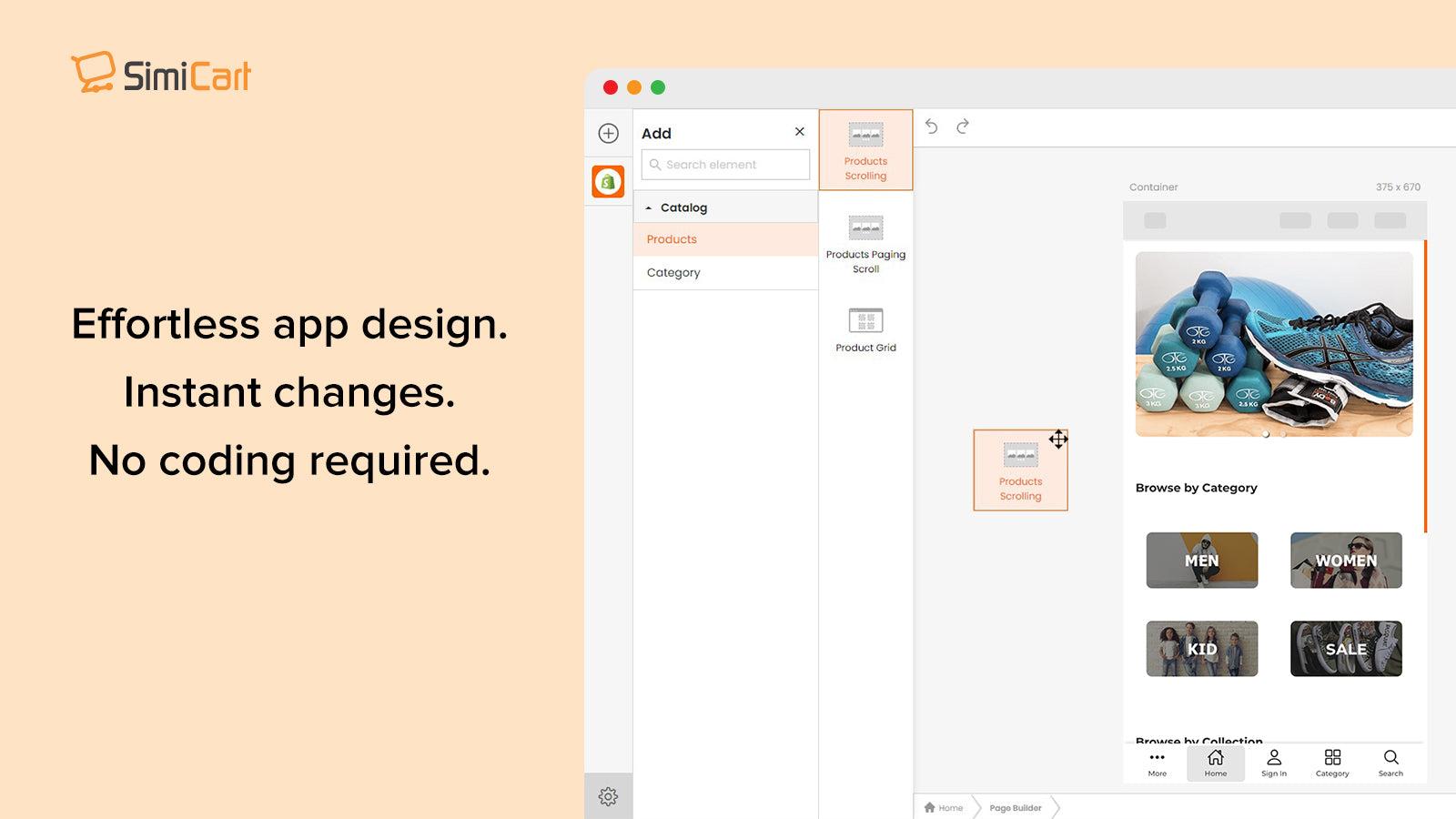Viewport: 1456px width, 819px height.
Task: Collapse the Catalog section chevron
Action: pos(650,207)
